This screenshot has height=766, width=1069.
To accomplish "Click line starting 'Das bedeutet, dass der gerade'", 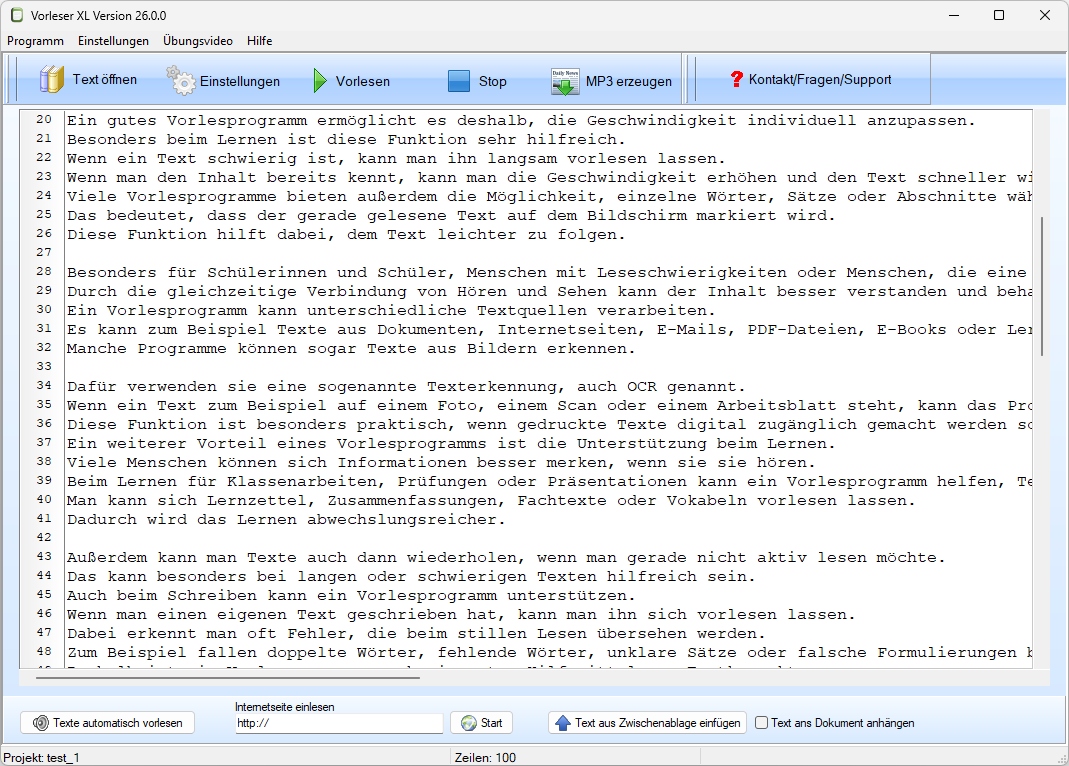I will pos(451,216).
